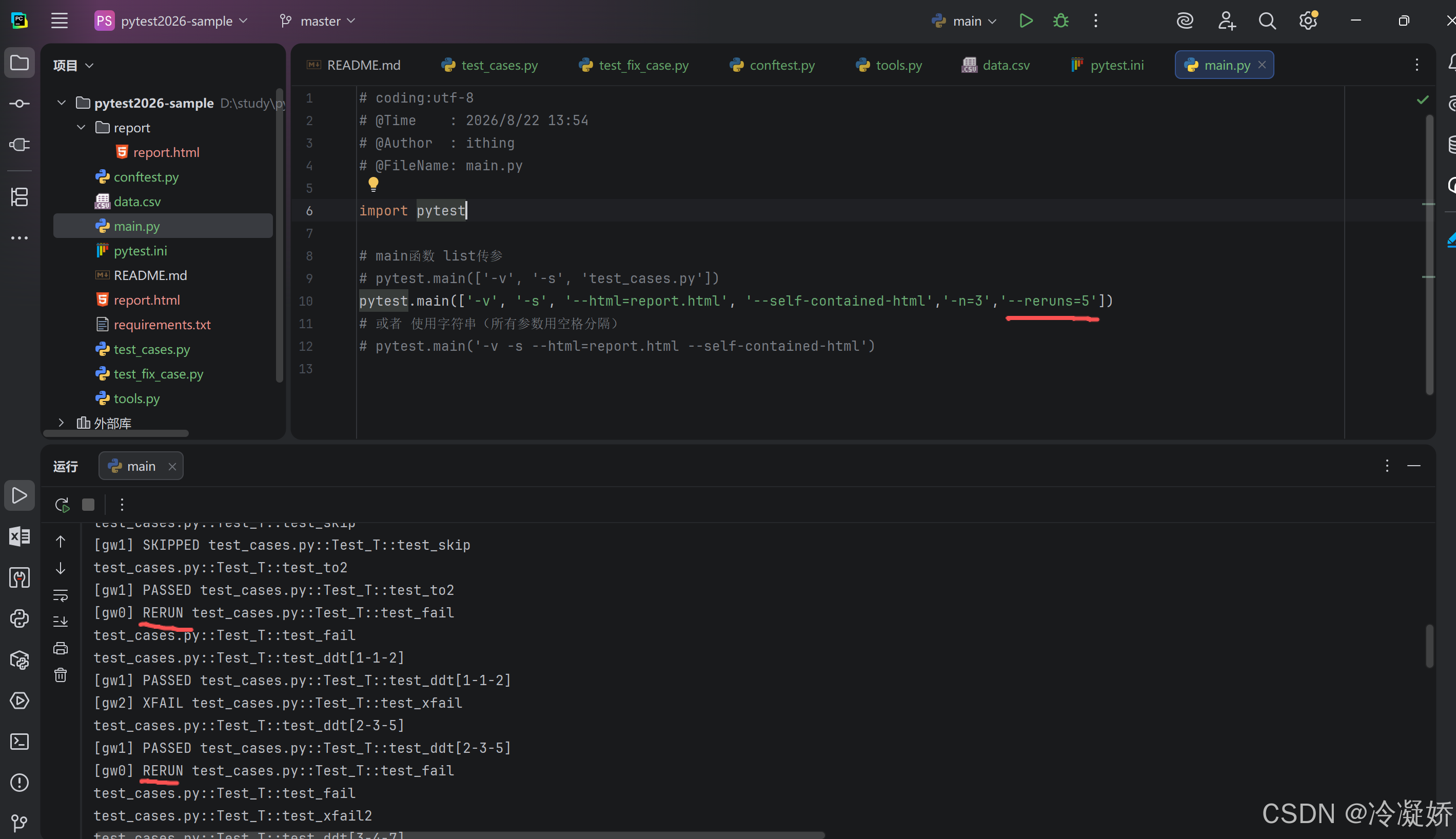1456x839 pixels.
Task: Switch to test_cases.py editor tab
Action: [x=489, y=65]
